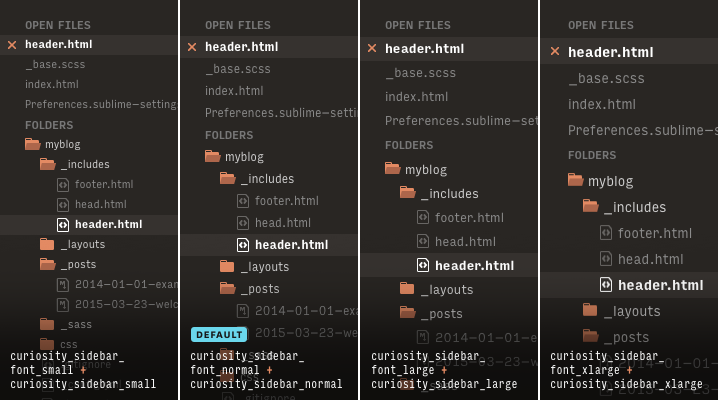Click the _layouts folder icon in large sidebar
This screenshot has height=400, width=718.
pos(407,288)
